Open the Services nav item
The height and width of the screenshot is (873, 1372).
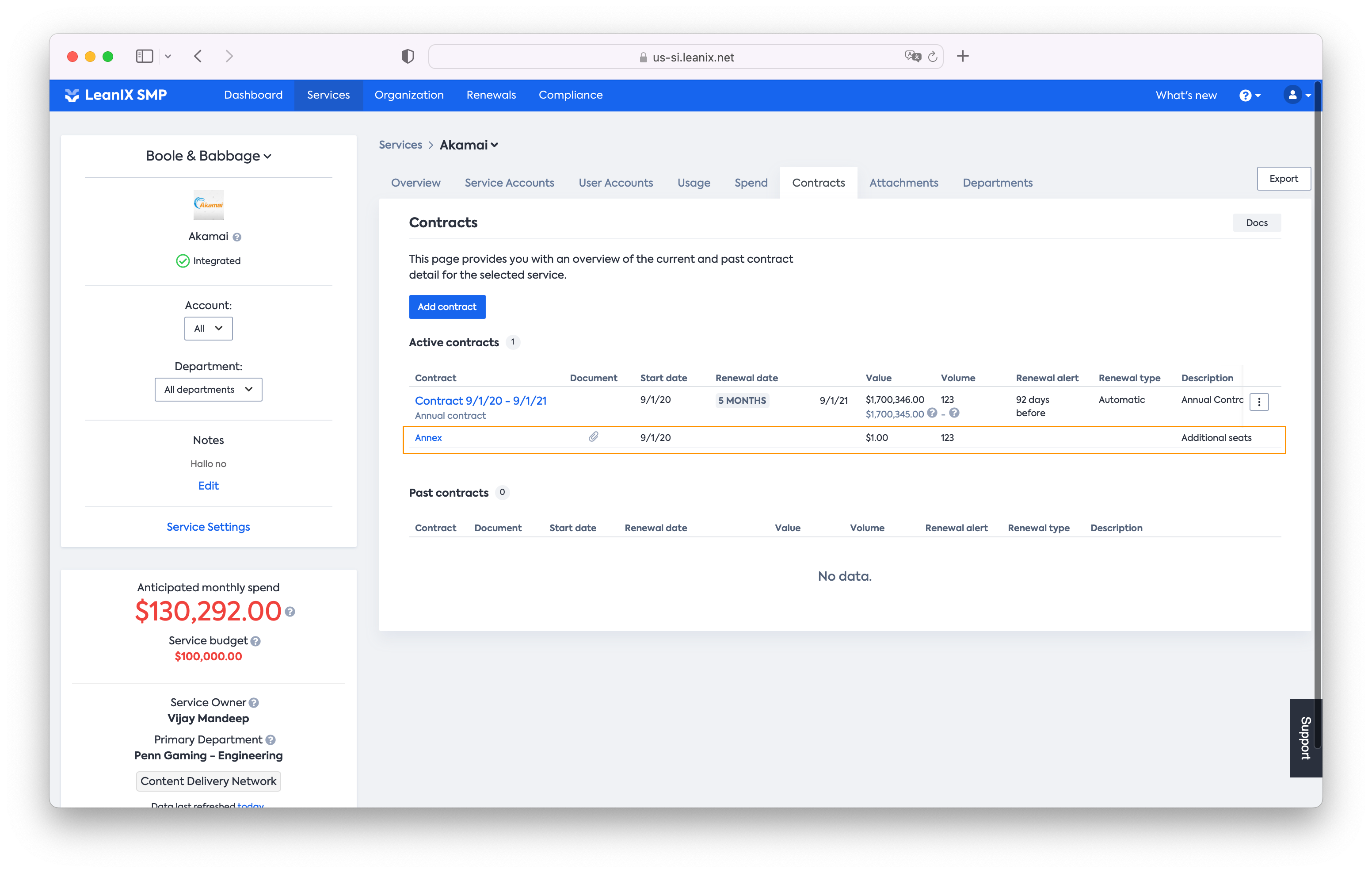(328, 95)
